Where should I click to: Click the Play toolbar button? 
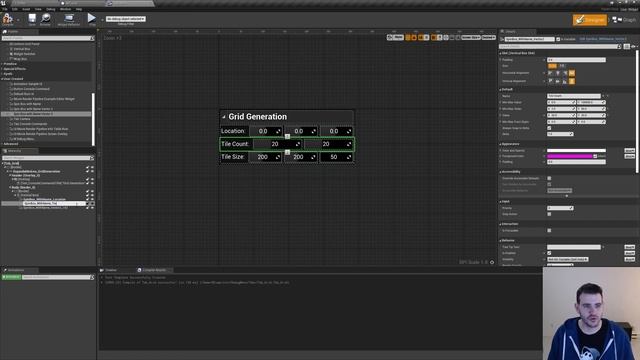coord(92,19)
